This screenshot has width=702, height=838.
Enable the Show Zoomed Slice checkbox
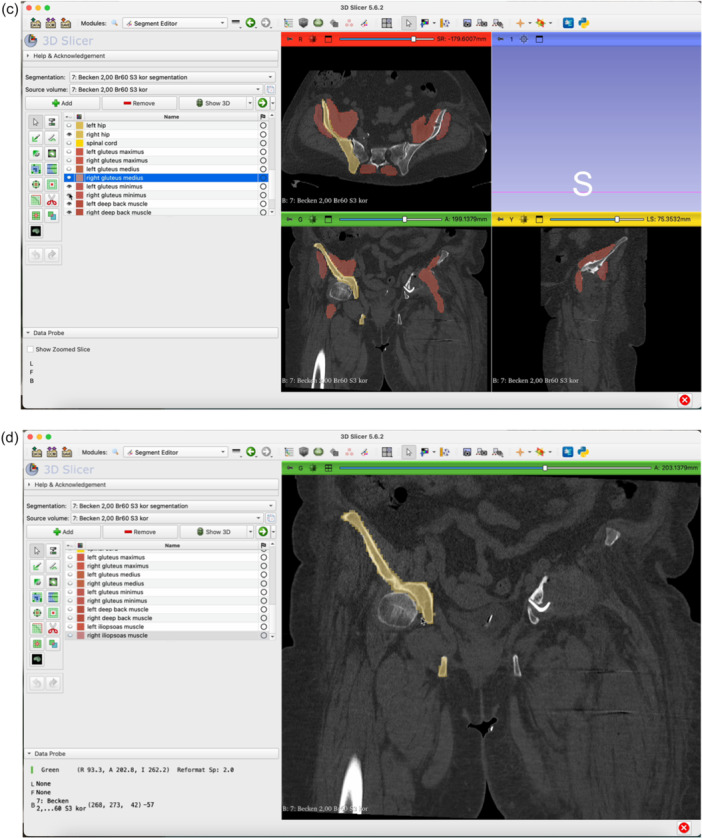[30, 349]
